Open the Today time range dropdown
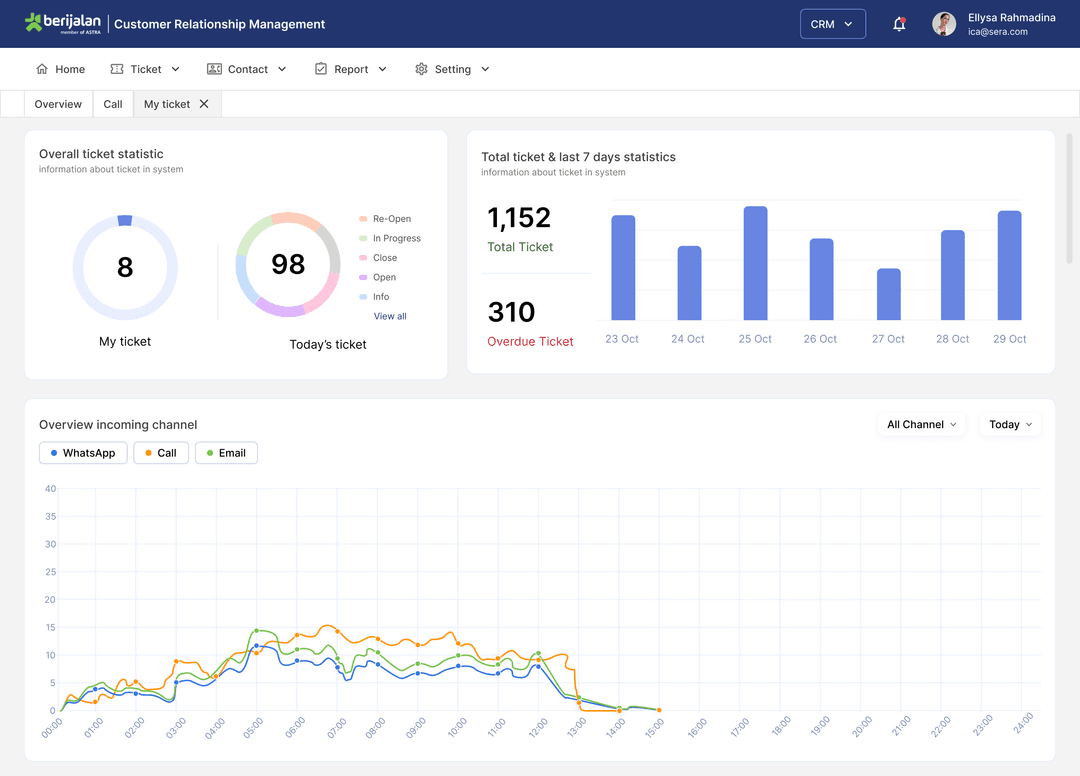This screenshot has width=1080, height=776. tap(1010, 425)
